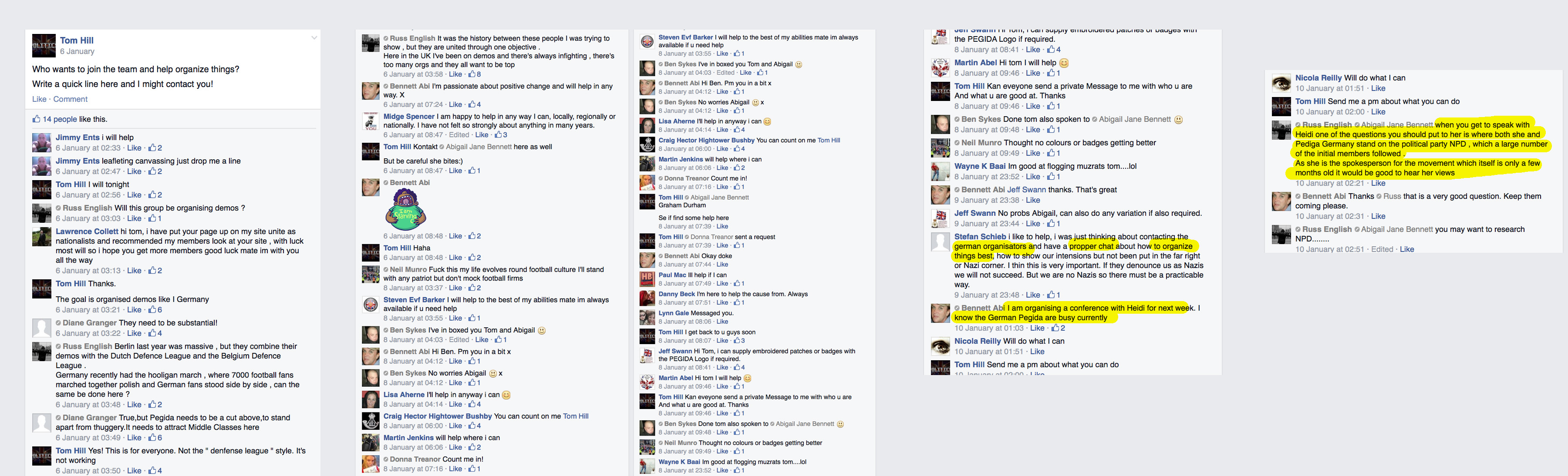
Task: Click Wayne K Baai's avatar thumbnail
Action: [x=940, y=171]
